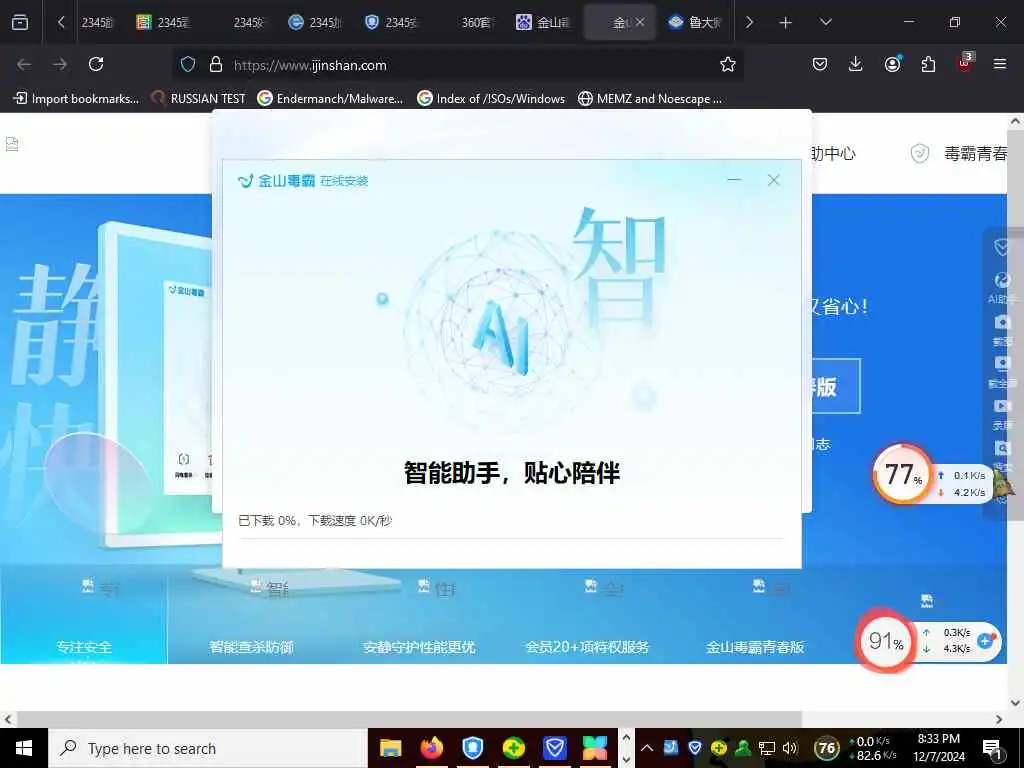Click the address bar URL ijinshan.com
The height and width of the screenshot is (768, 1024).
click(310, 65)
